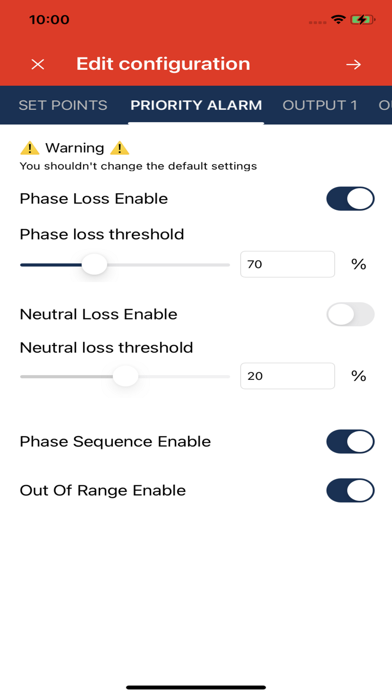Focus the Neutral loss threshold value field
The height and width of the screenshot is (696, 392).
(287, 376)
